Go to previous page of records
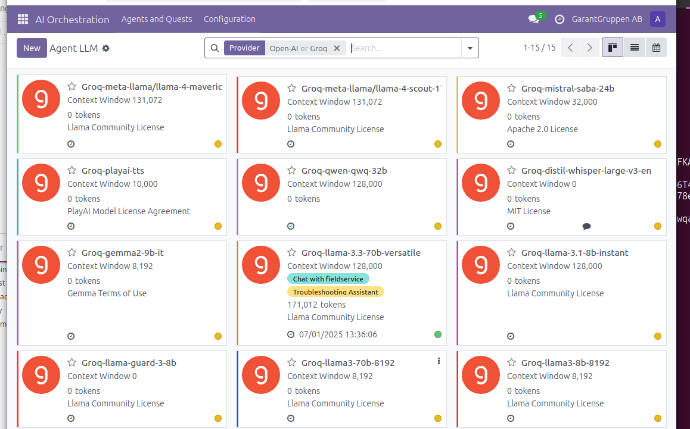This screenshot has width=690, height=429. 570,48
